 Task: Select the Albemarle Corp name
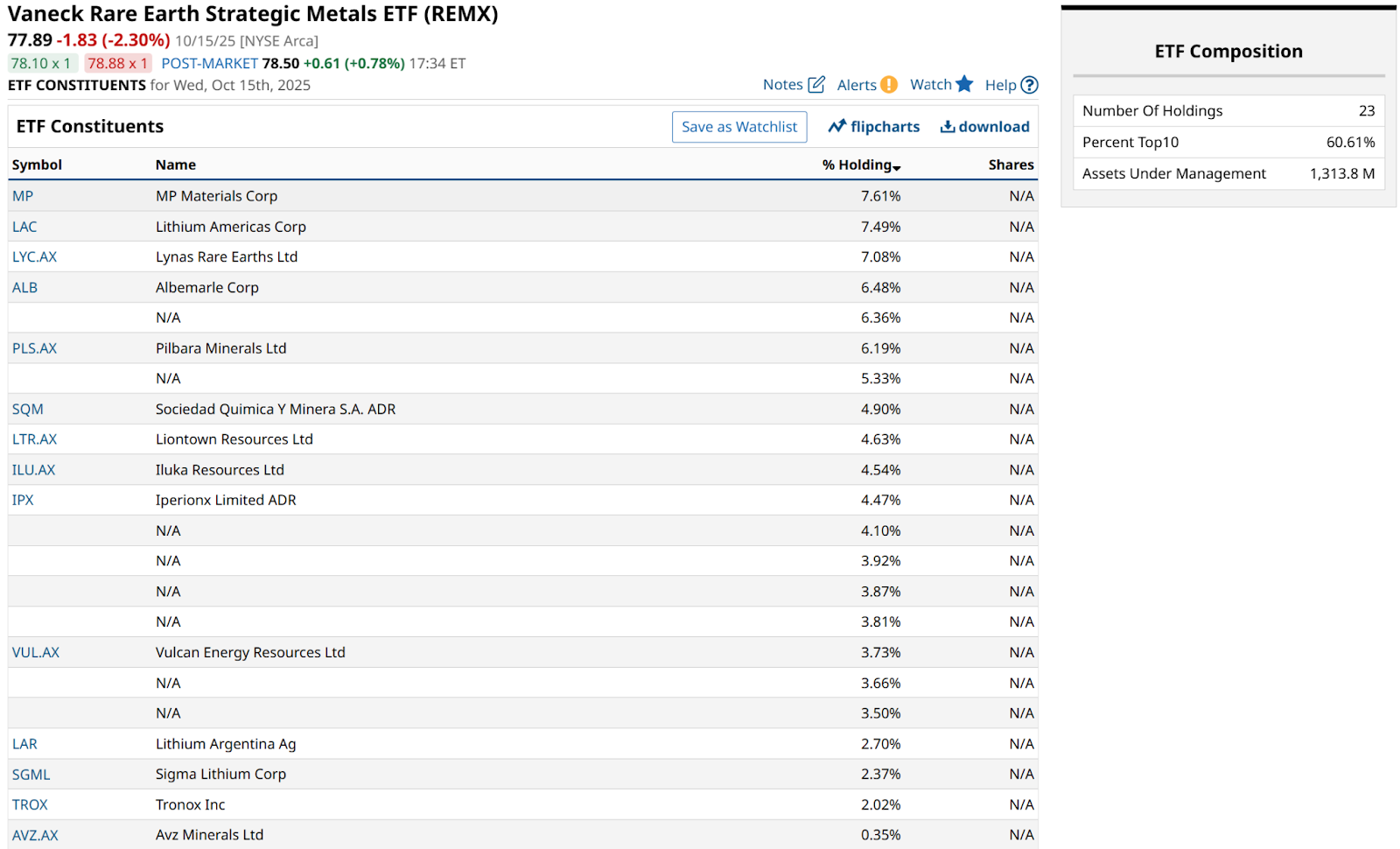coord(207,287)
